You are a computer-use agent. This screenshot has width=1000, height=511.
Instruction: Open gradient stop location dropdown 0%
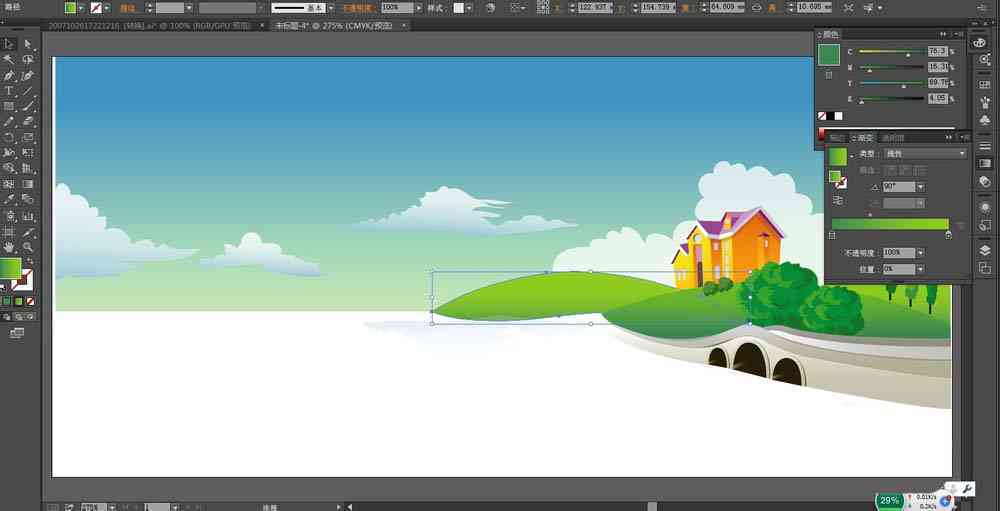(x=920, y=269)
